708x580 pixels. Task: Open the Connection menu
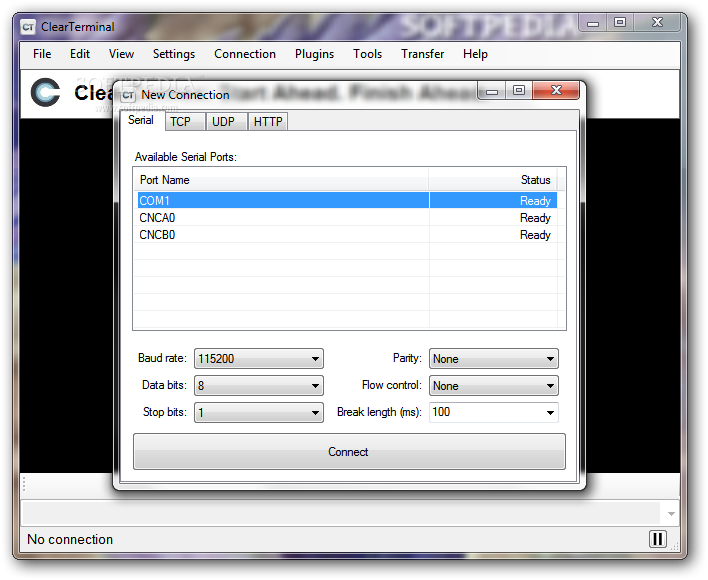click(245, 54)
